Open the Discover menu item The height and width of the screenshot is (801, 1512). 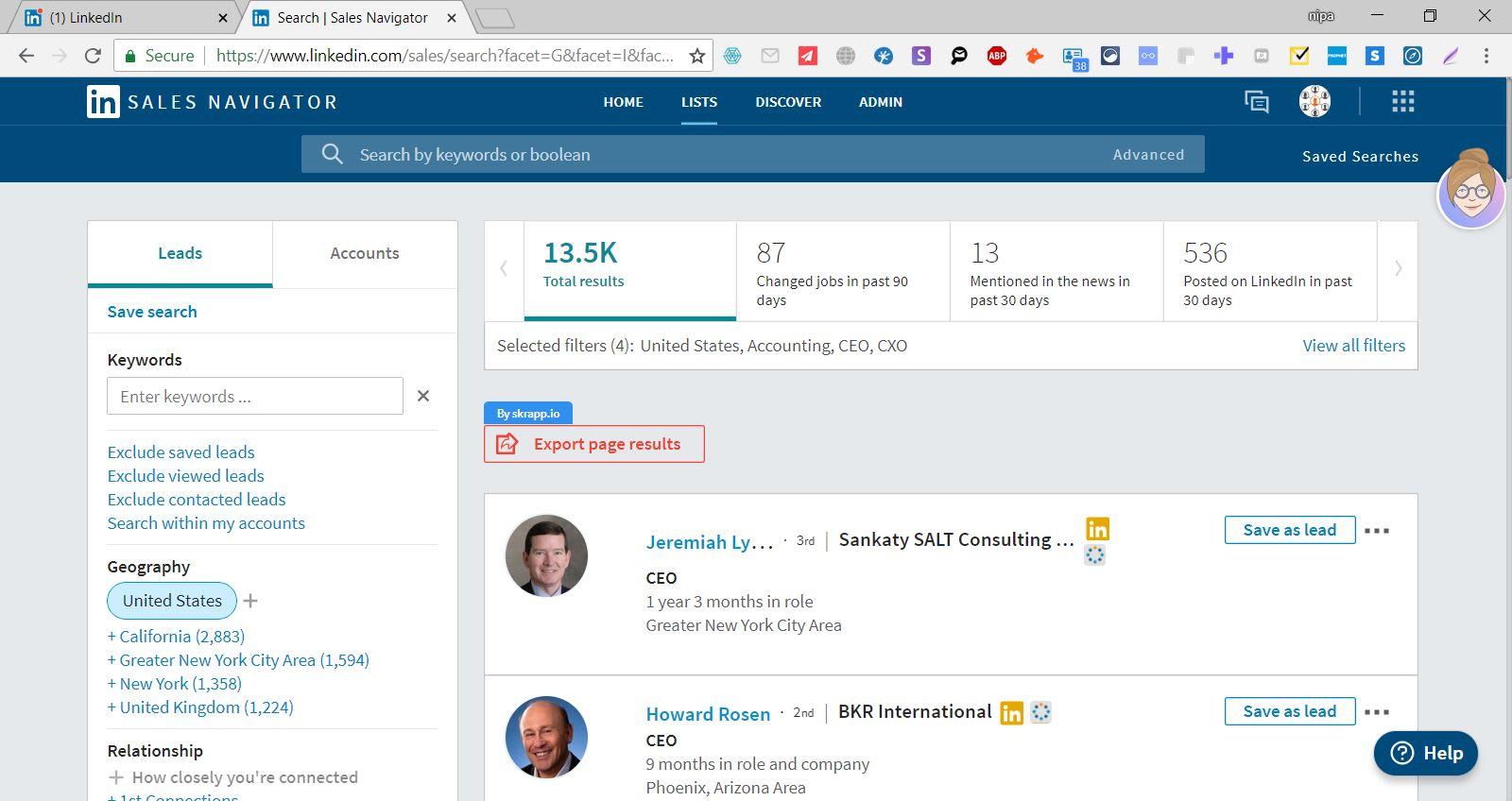pyautogui.click(x=788, y=102)
